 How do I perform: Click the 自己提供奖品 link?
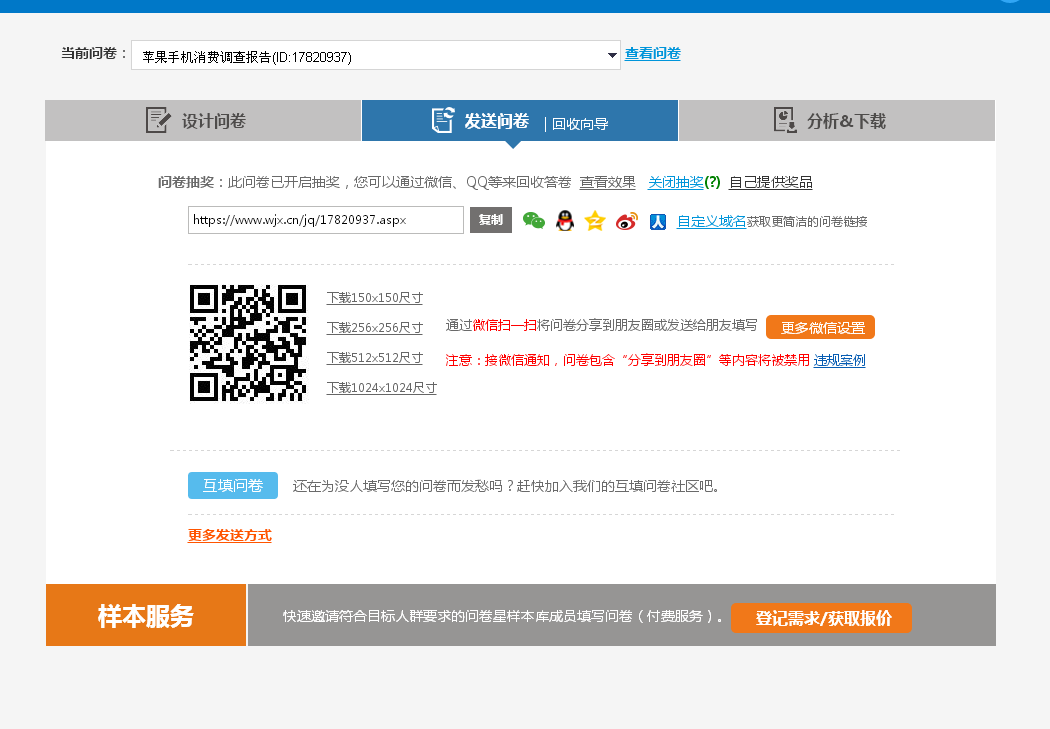tap(771, 182)
